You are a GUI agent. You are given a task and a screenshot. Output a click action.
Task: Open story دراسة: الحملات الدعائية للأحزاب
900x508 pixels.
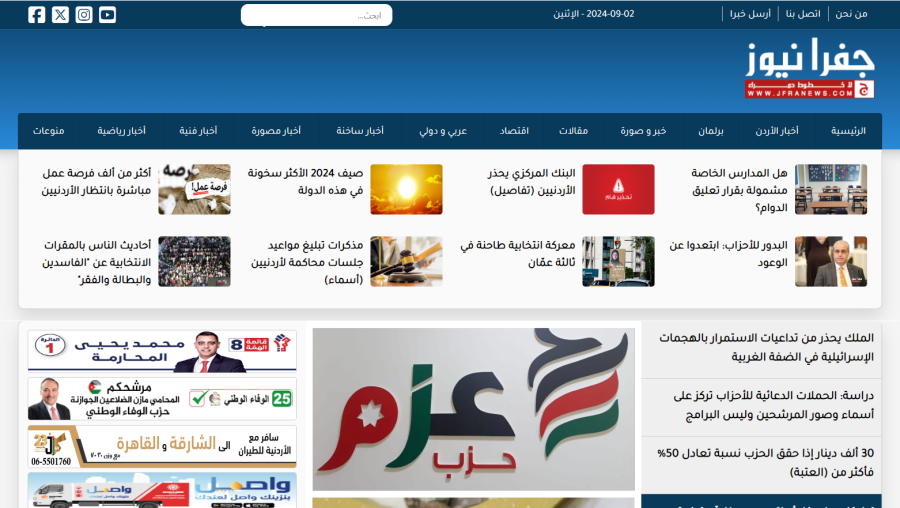point(773,405)
